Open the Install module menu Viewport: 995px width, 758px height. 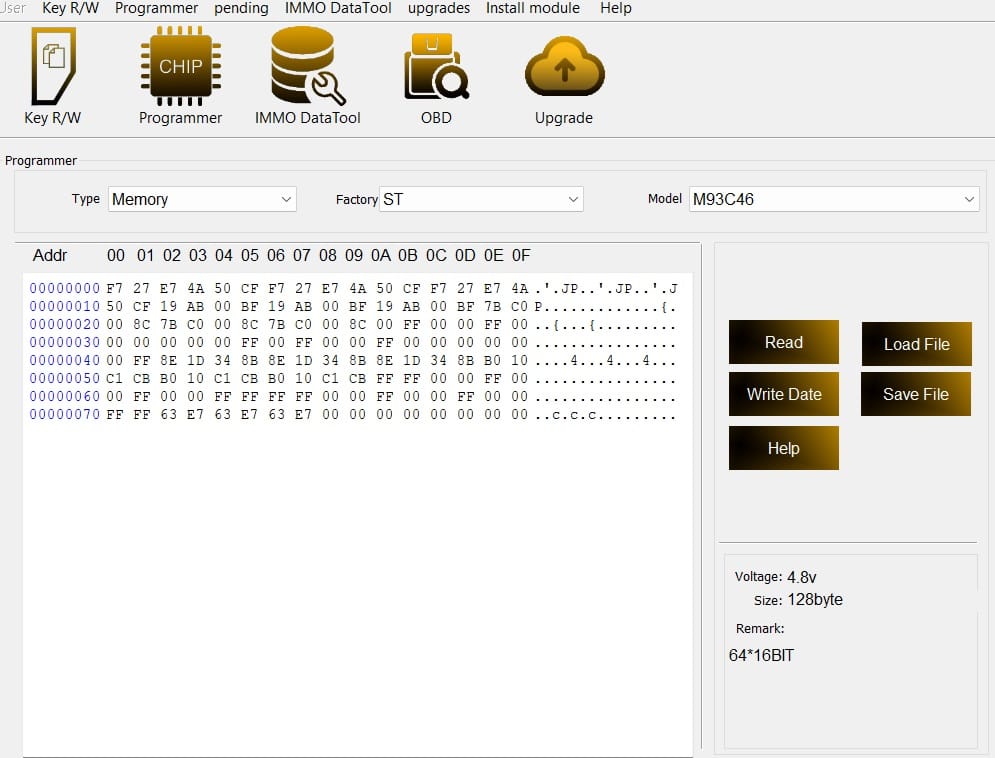coord(532,8)
